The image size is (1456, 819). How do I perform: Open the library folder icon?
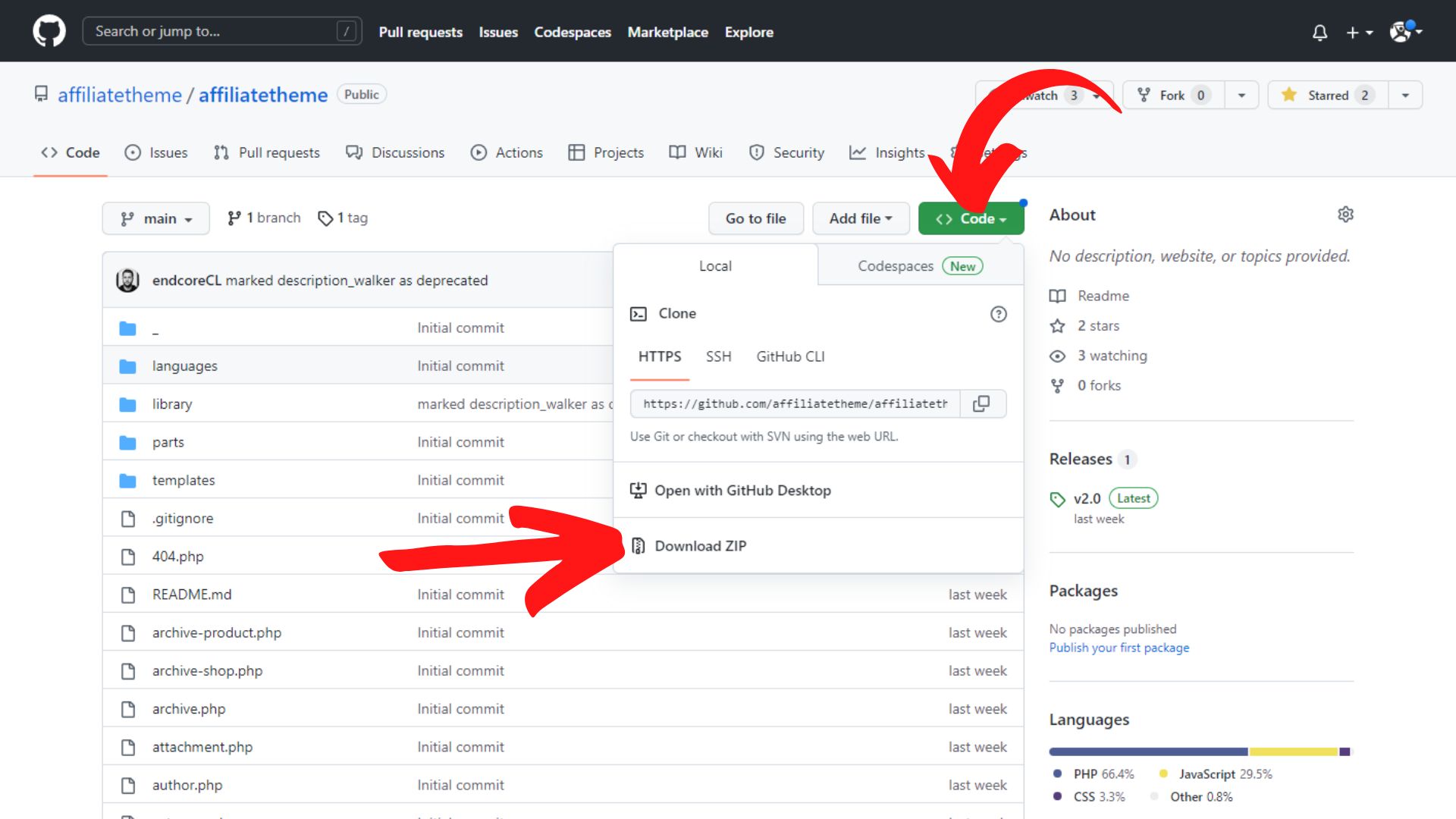(x=127, y=404)
